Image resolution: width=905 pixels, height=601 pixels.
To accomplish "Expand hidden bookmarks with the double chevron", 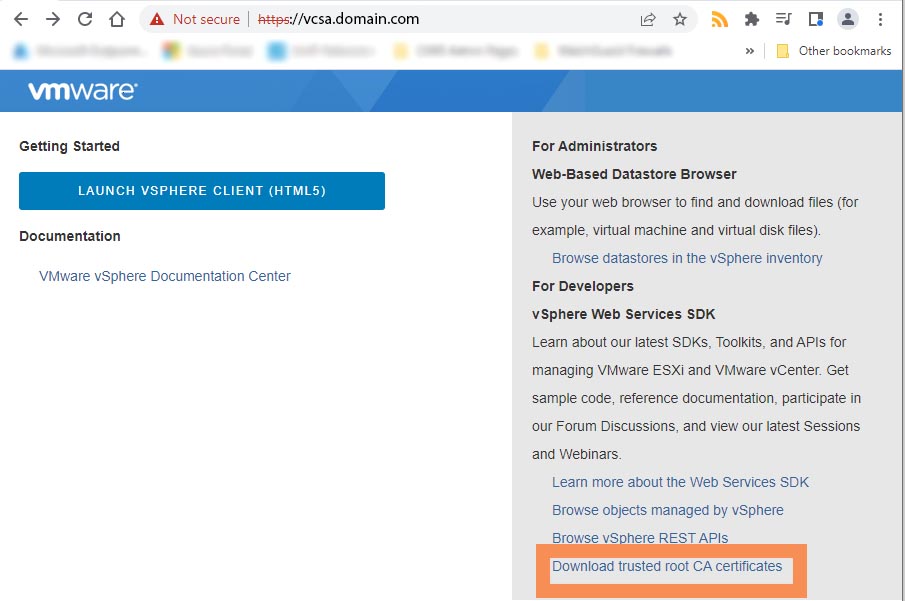I will coord(749,51).
